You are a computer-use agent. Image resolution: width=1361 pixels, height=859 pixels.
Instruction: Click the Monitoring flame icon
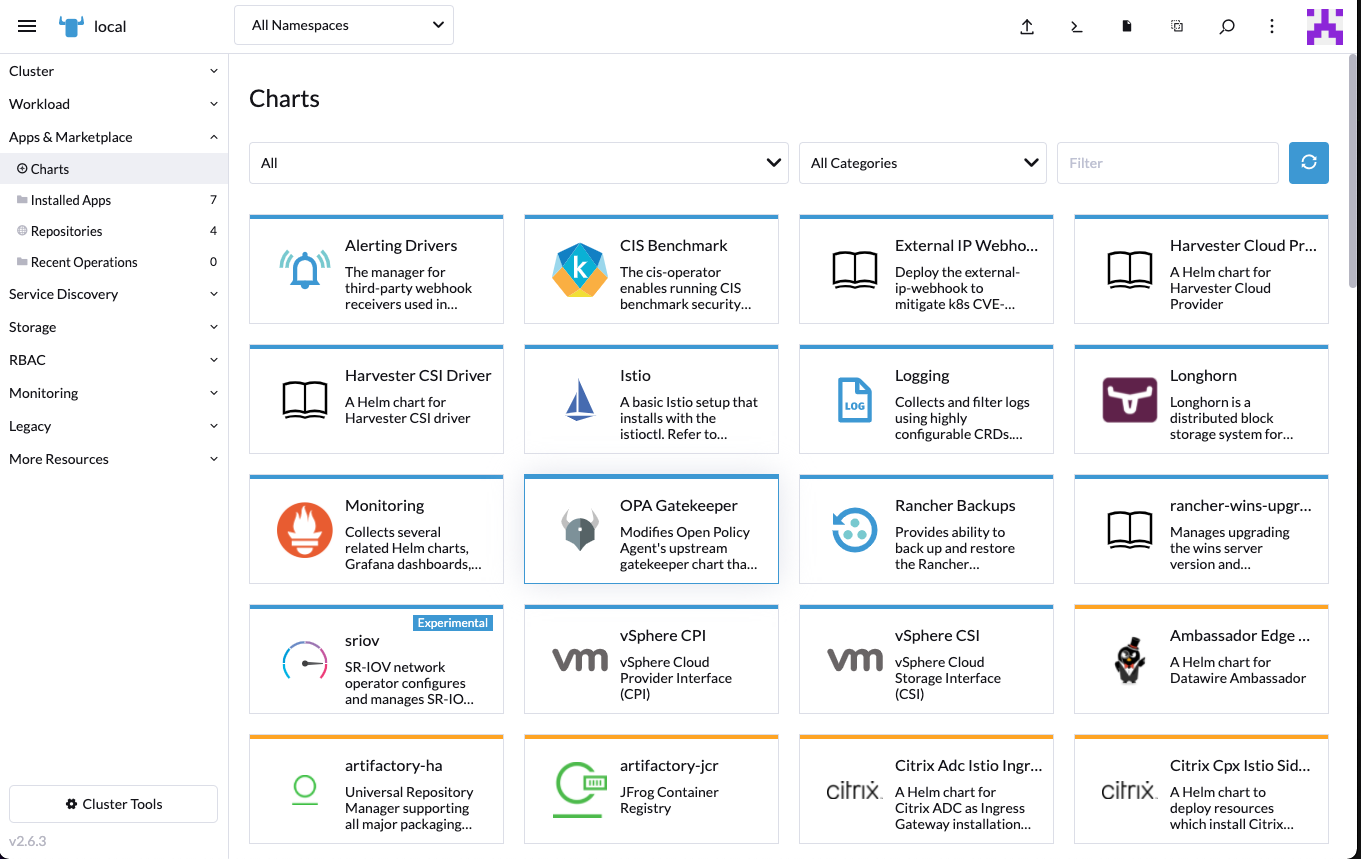tap(304, 532)
